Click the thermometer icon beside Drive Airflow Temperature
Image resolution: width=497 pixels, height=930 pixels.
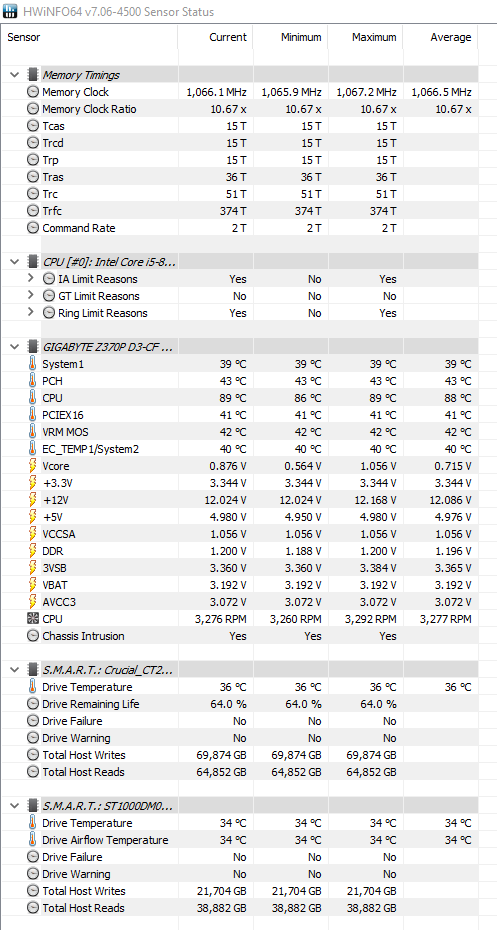(33, 840)
